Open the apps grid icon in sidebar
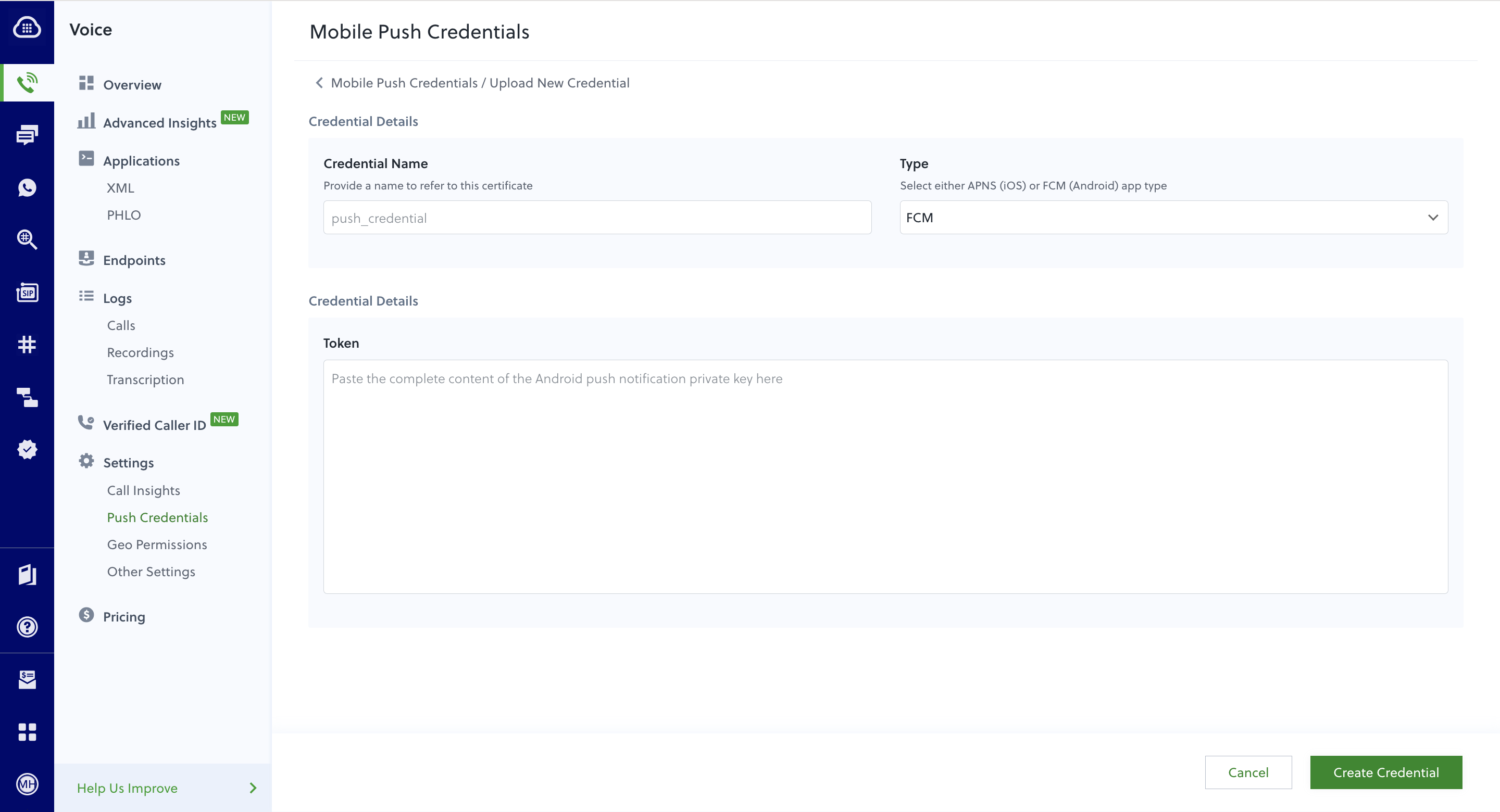Image resolution: width=1500 pixels, height=812 pixels. [x=27, y=732]
